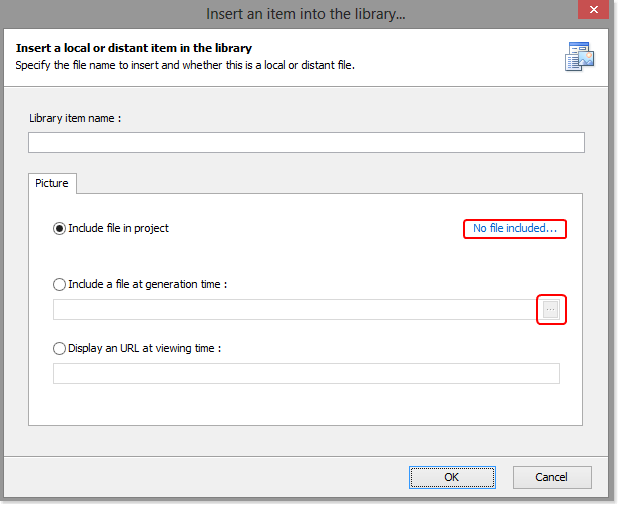This screenshot has height=505, width=618.
Task: Select Include file in project option
Action: 60,229
